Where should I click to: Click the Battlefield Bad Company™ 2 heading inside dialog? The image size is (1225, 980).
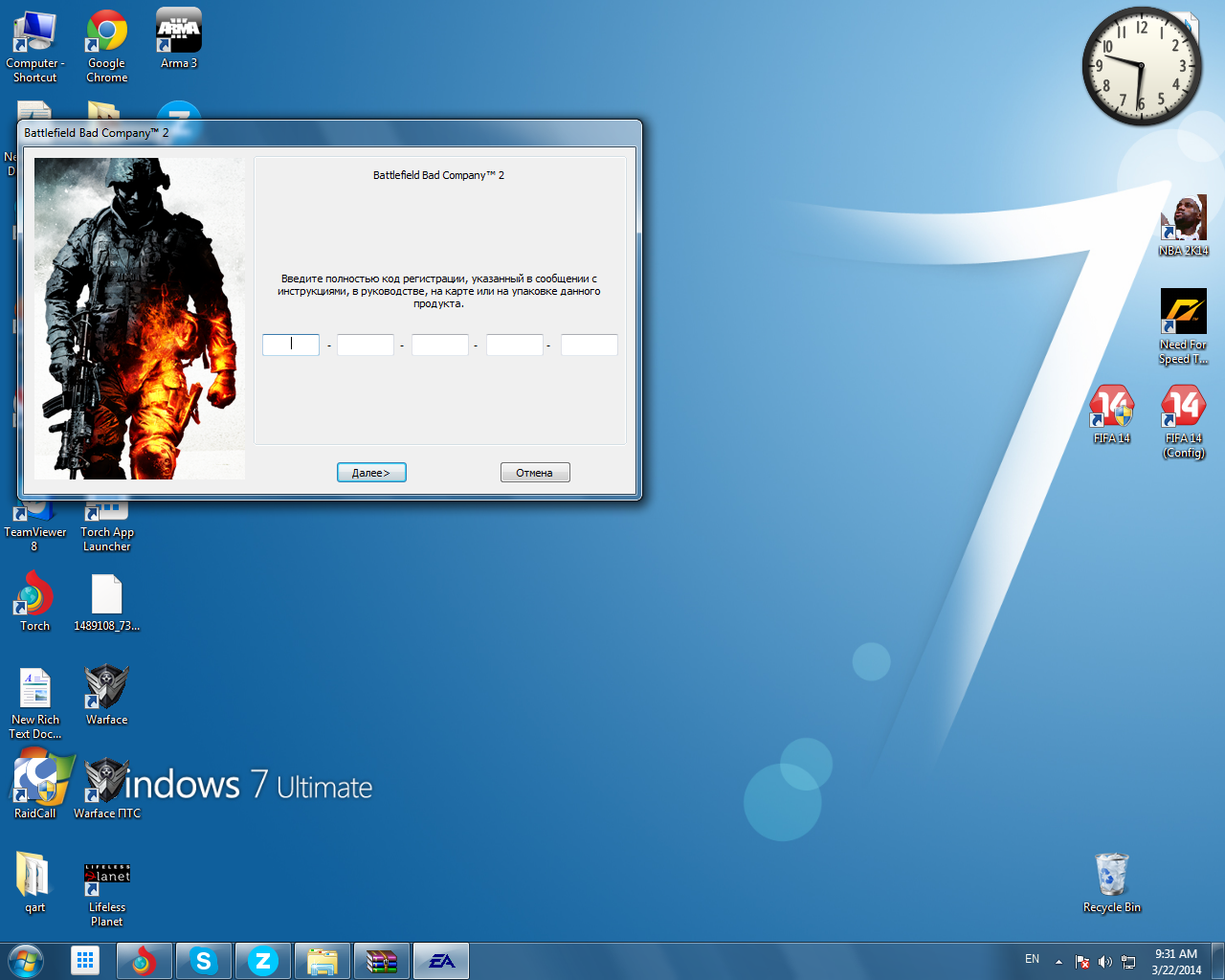438,175
